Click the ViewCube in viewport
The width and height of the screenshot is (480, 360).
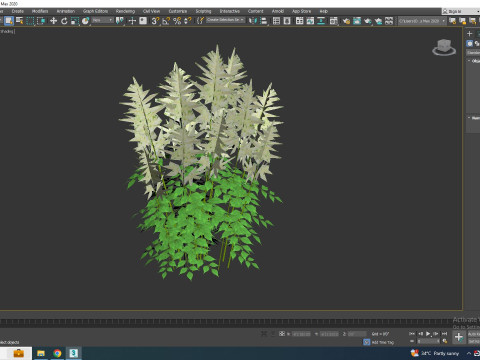[444, 47]
